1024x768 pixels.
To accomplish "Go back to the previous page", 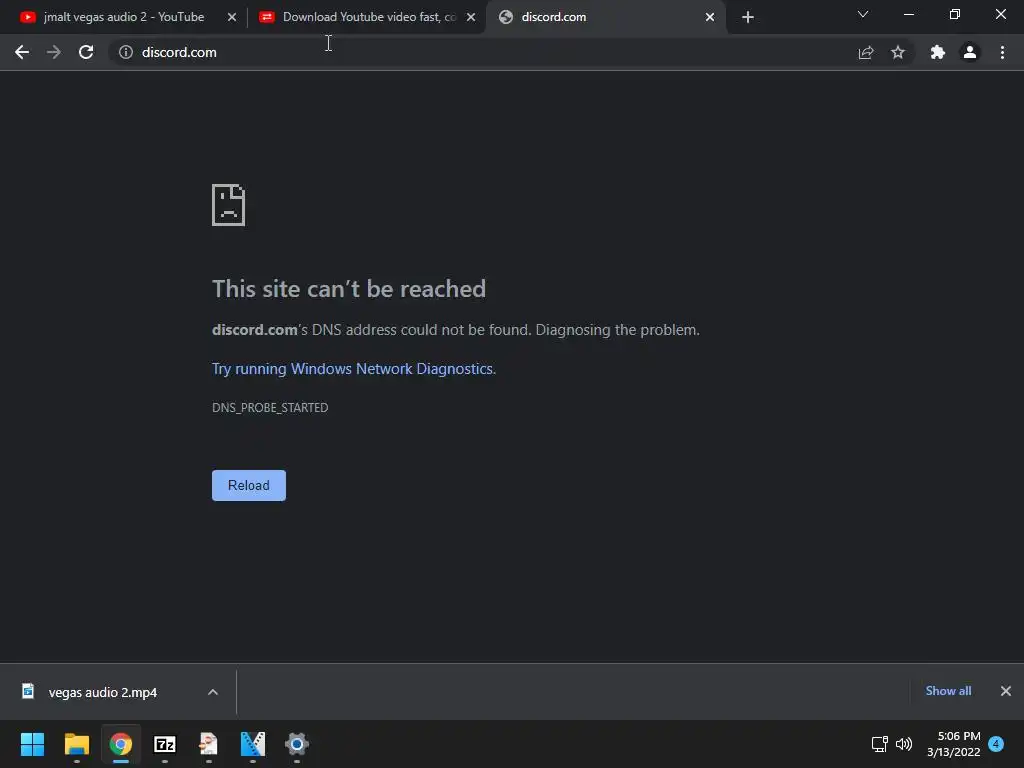I will click(x=22, y=52).
